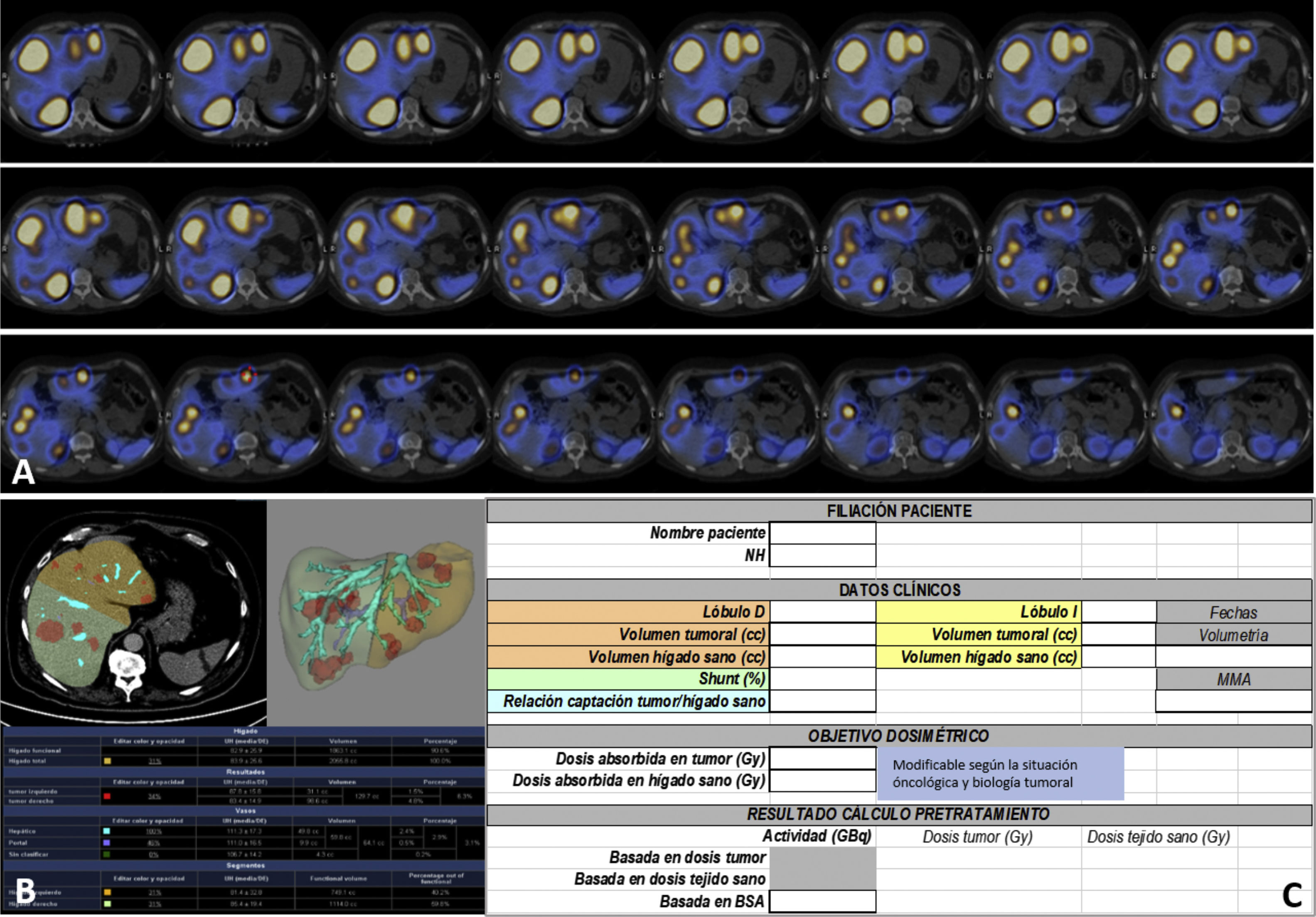Click the Relación captación tumor/hígado sano cell
The image size is (1316, 917).
(x=822, y=701)
